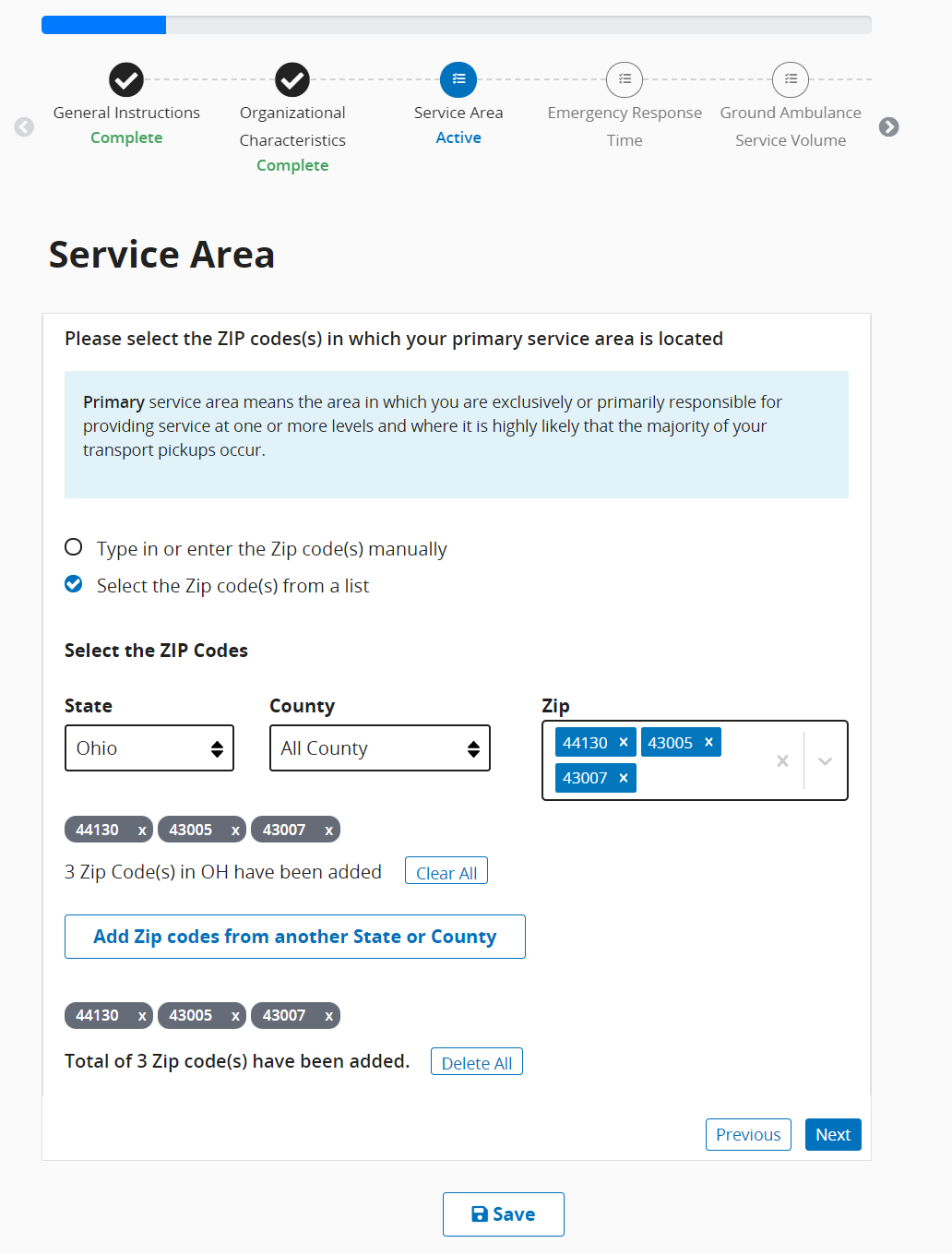The image size is (952, 1255).
Task: Expand the Zip multiselect chevron
Action: click(826, 760)
